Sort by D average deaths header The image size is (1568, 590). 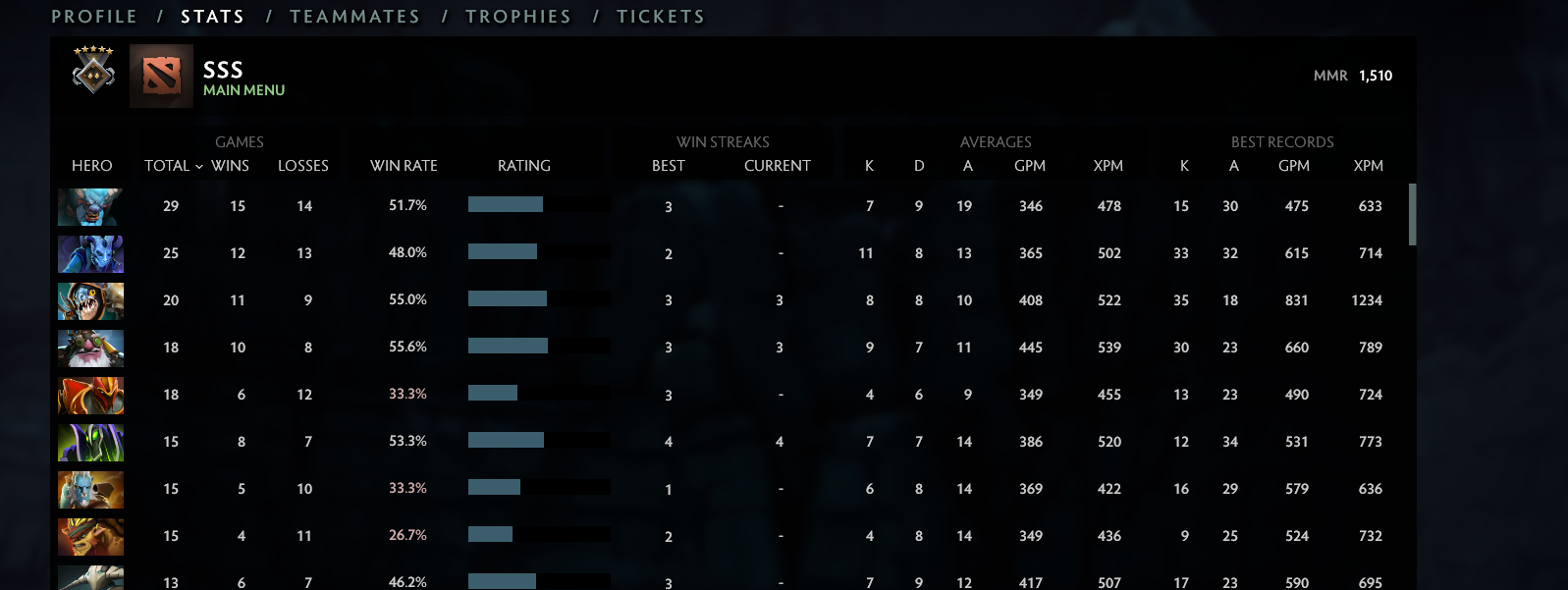click(x=919, y=166)
